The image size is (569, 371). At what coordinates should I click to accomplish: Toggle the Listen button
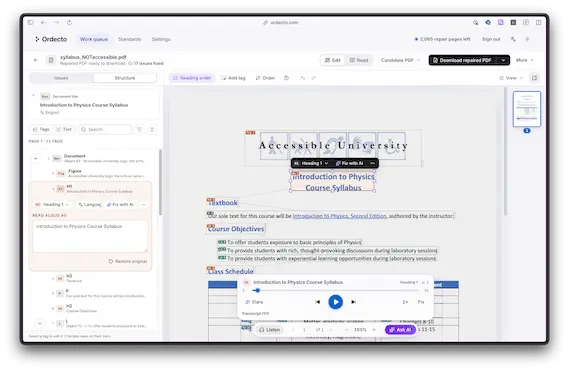click(269, 330)
